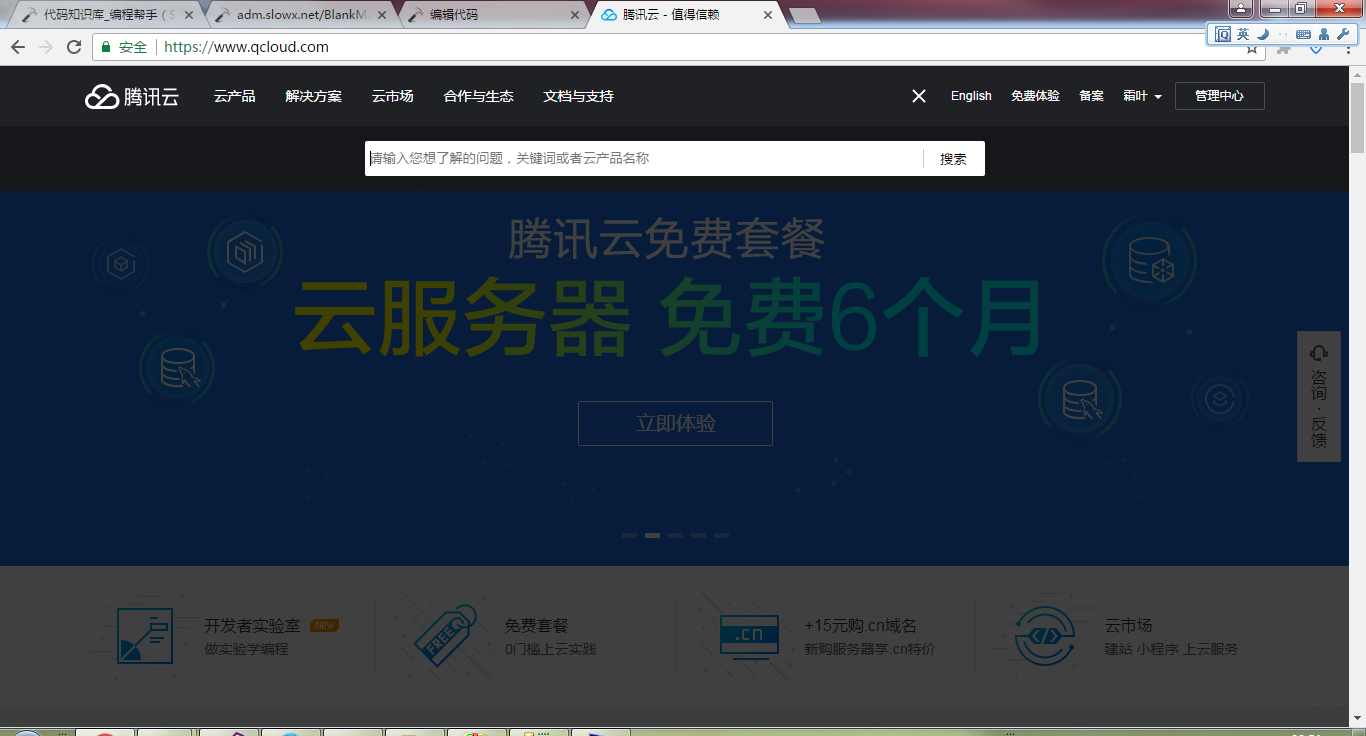Select the last carousel indicator dot
Image resolution: width=1366 pixels, height=736 pixels.
[x=721, y=535]
